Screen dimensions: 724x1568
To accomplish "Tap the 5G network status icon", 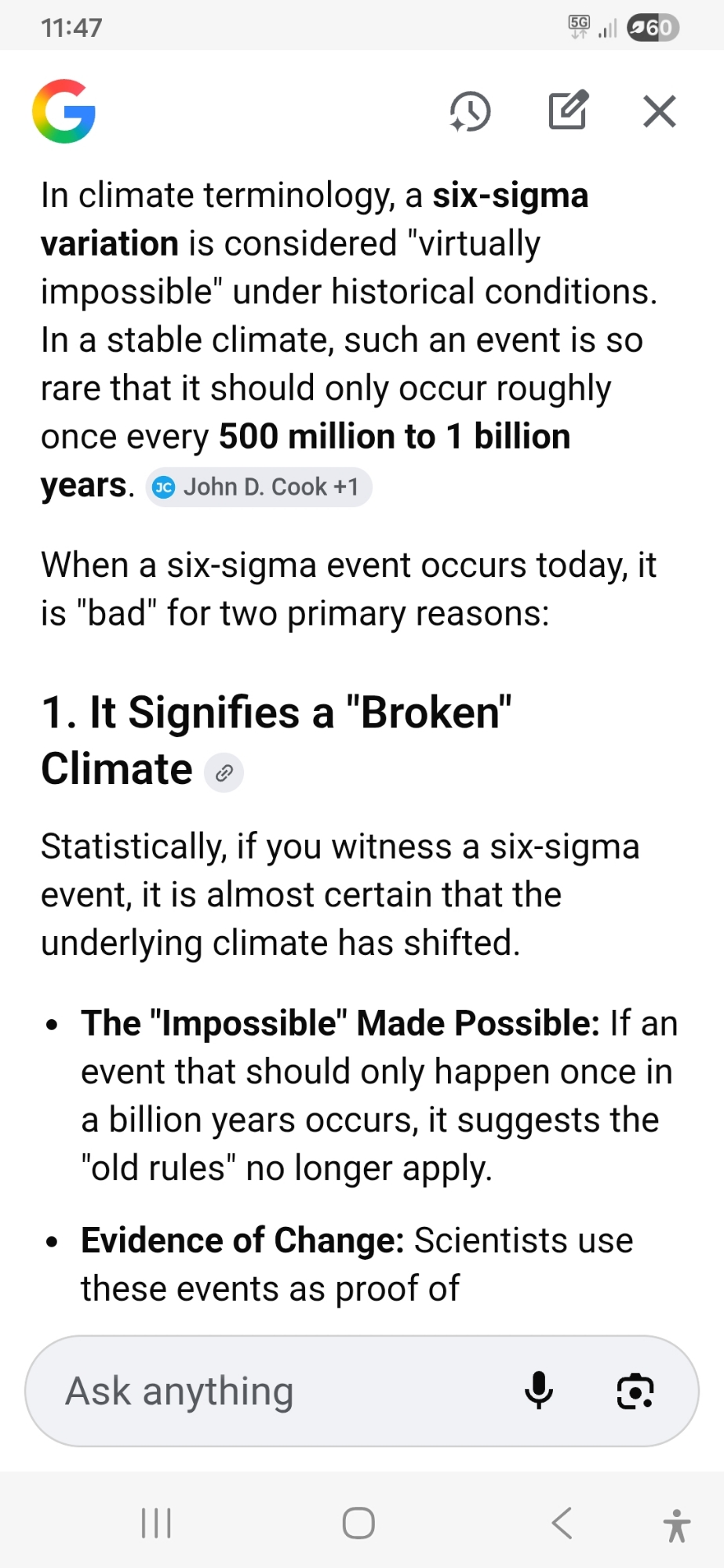I will point(580,27).
